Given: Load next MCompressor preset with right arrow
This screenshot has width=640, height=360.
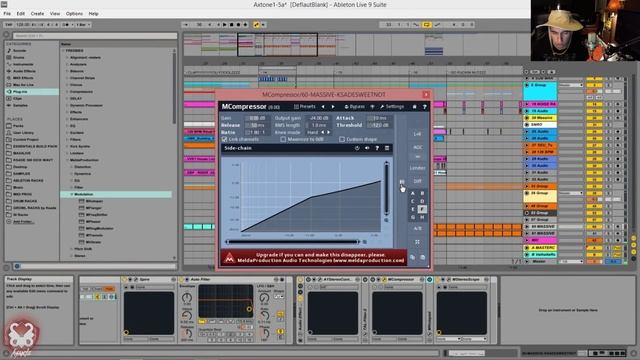Looking at the screenshot, I should tap(333, 107).
